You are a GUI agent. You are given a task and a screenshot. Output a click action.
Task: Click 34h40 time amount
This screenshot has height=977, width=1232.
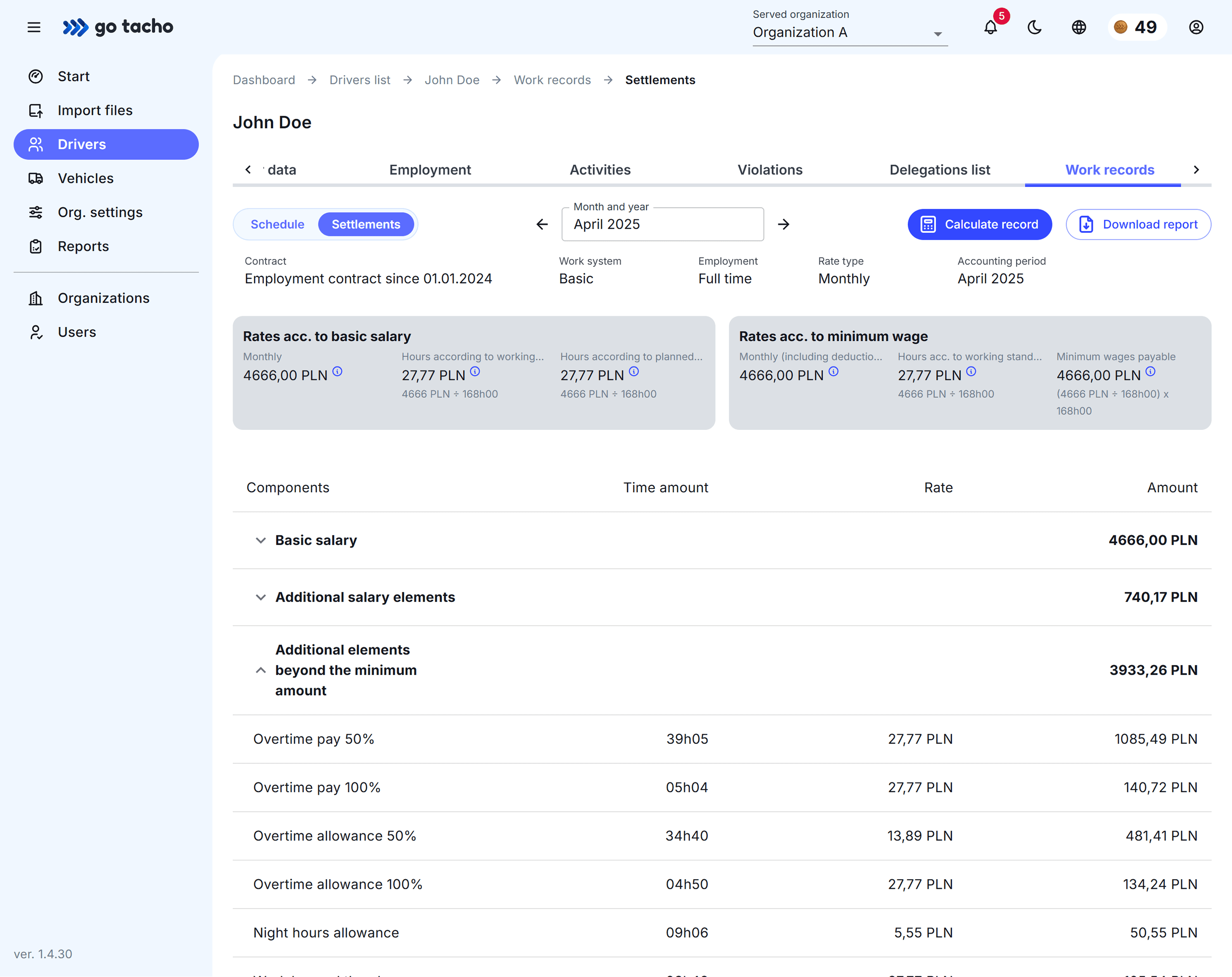(686, 836)
